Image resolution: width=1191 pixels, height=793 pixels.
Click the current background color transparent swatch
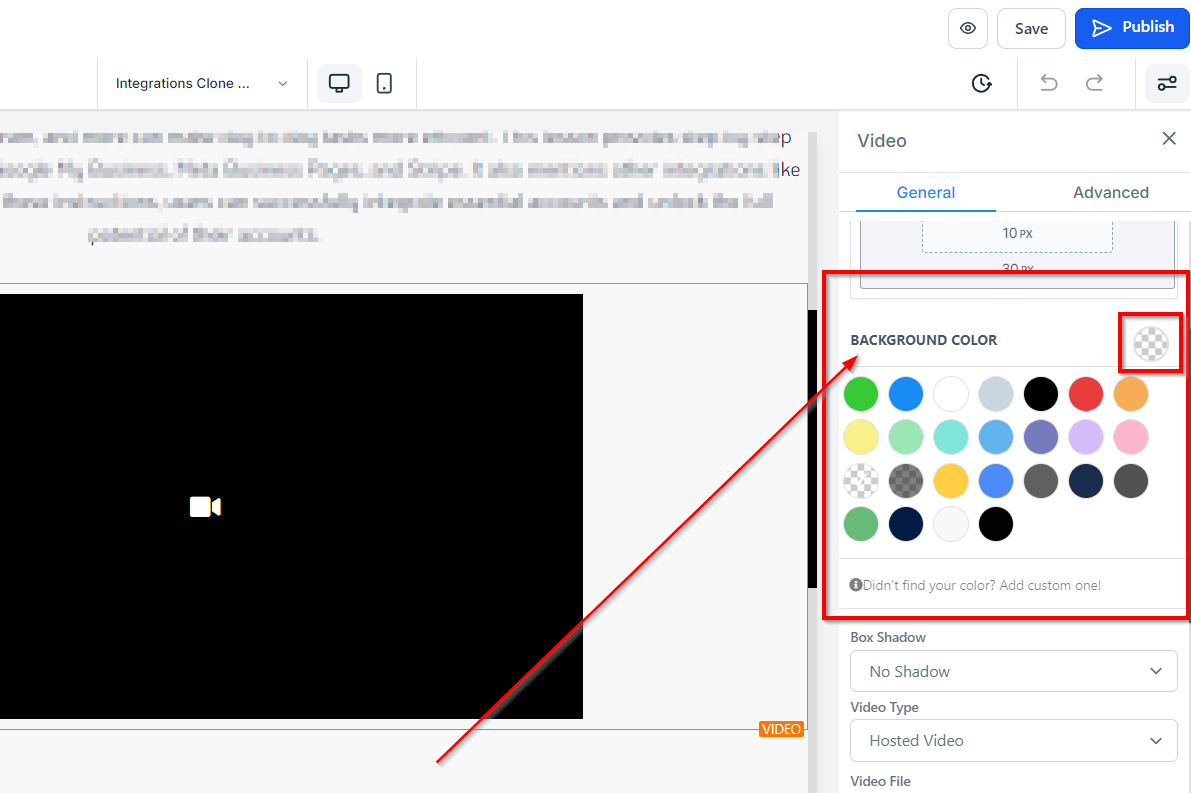click(x=1150, y=344)
